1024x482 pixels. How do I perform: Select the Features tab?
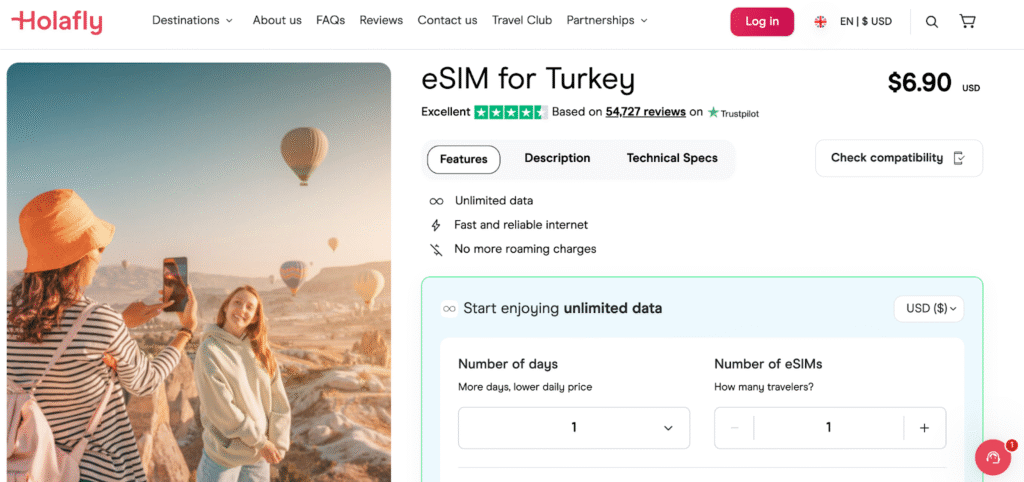tap(464, 159)
